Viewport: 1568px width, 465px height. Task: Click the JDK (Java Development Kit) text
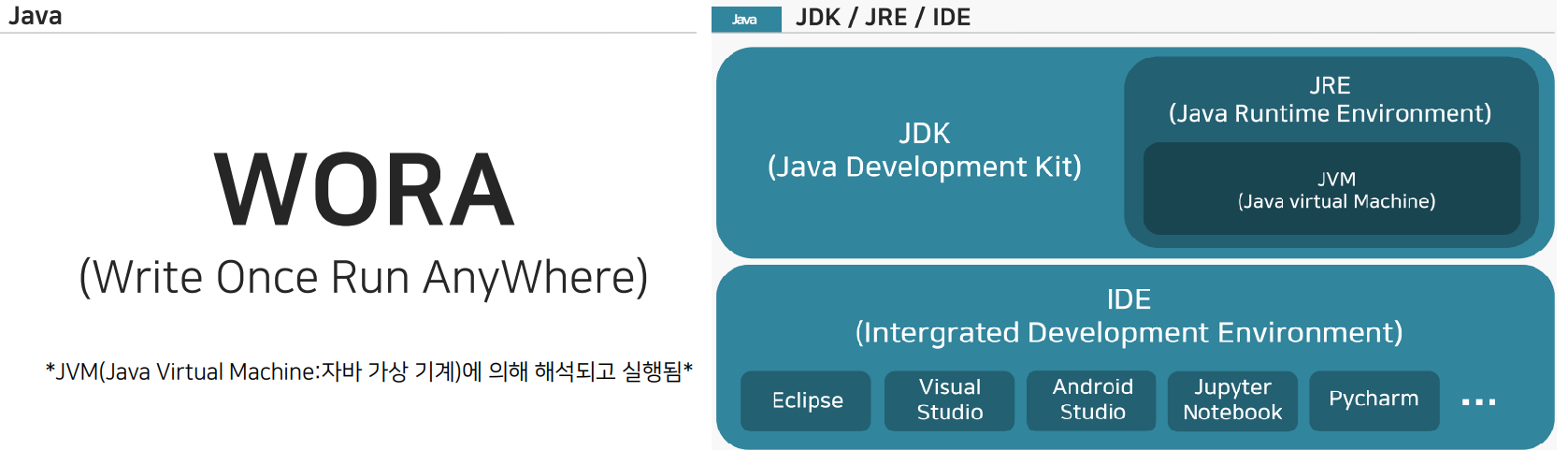[924, 150]
